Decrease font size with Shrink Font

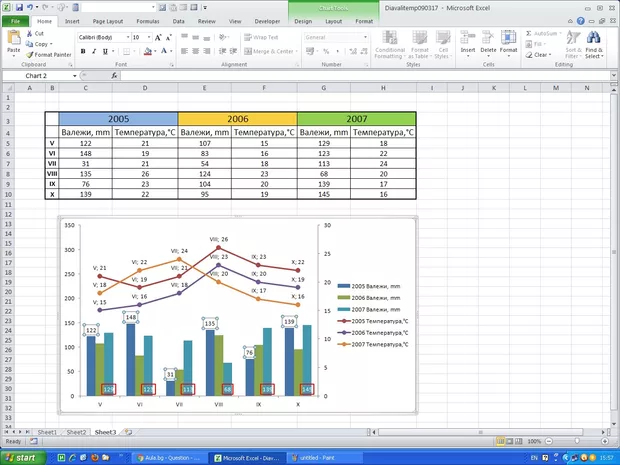pyautogui.click(x=169, y=38)
